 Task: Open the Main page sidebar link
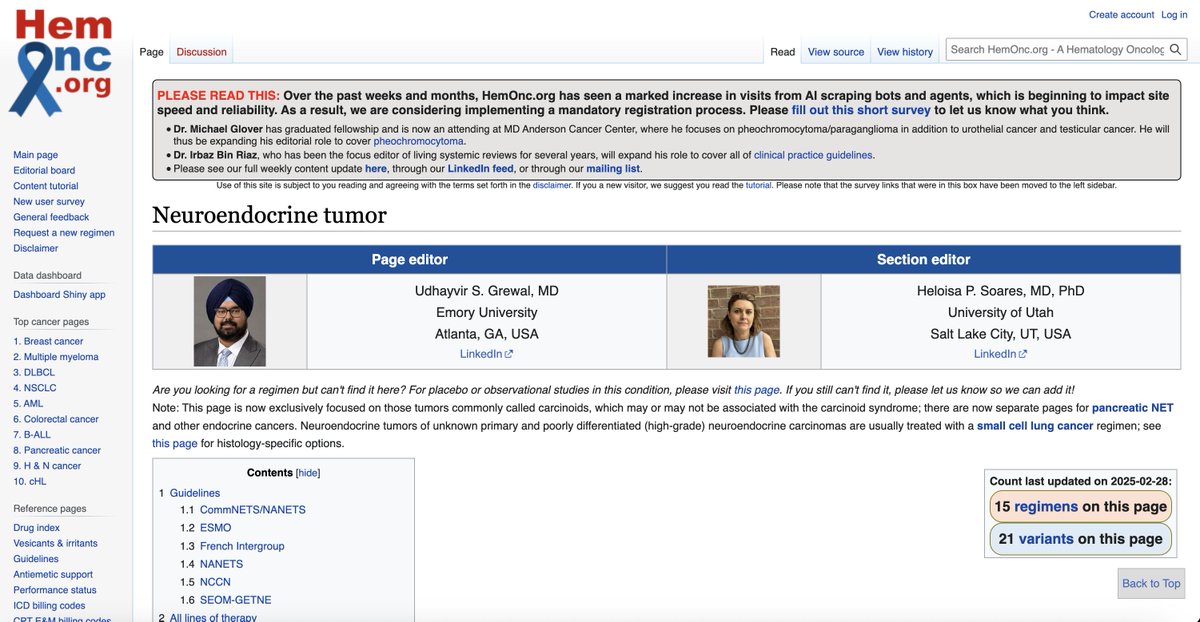coord(35,155)
